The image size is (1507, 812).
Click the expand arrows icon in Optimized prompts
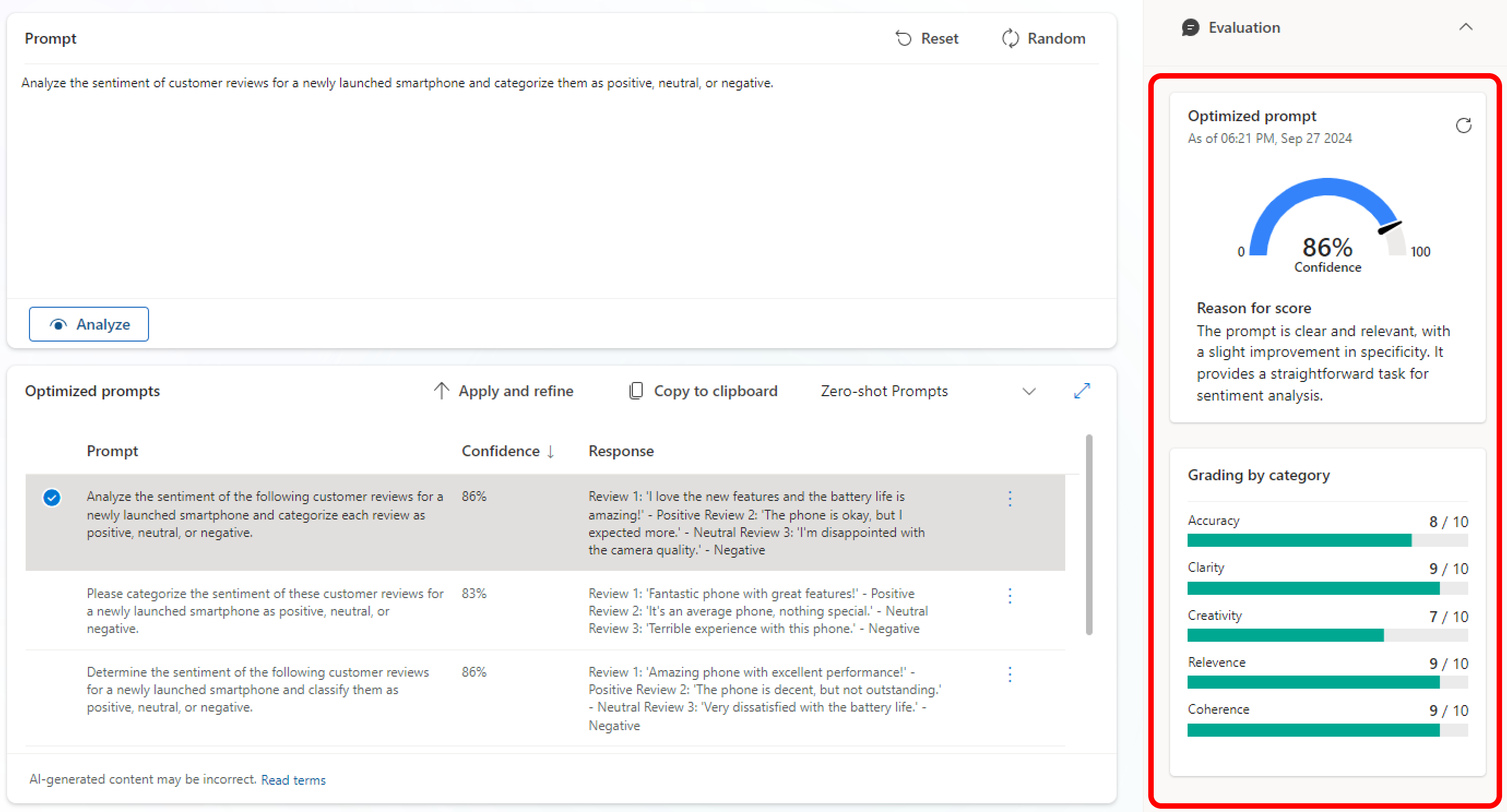1082,391
